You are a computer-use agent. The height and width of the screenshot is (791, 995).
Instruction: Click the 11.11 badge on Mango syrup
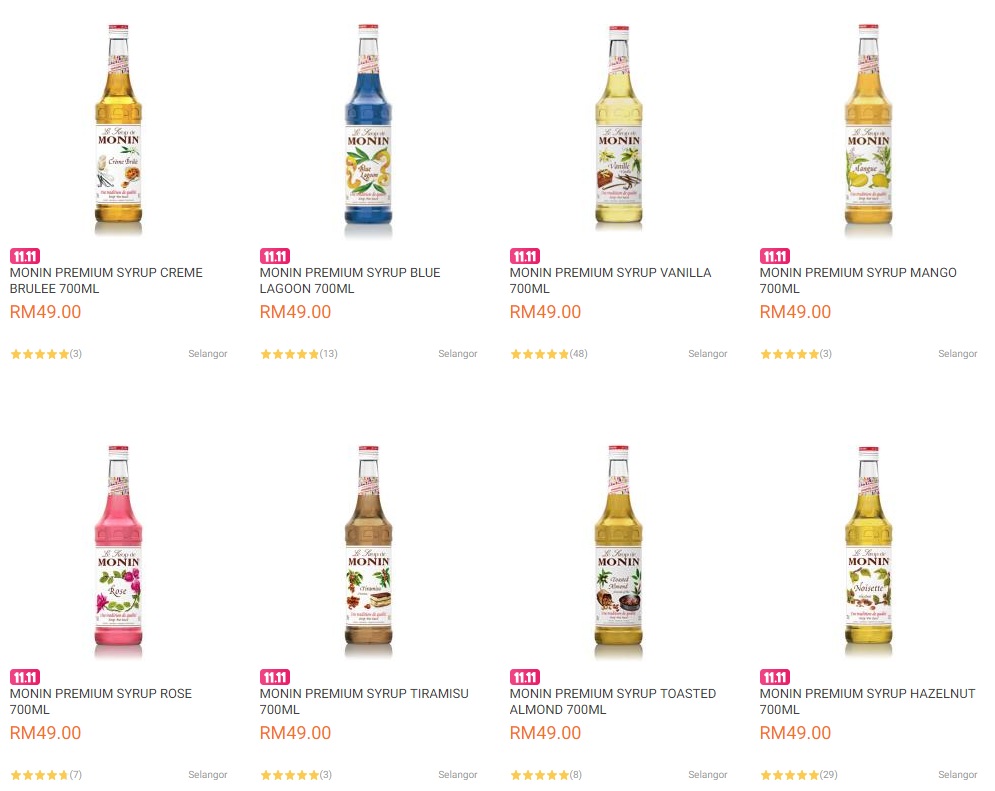(x=774, y=256)
